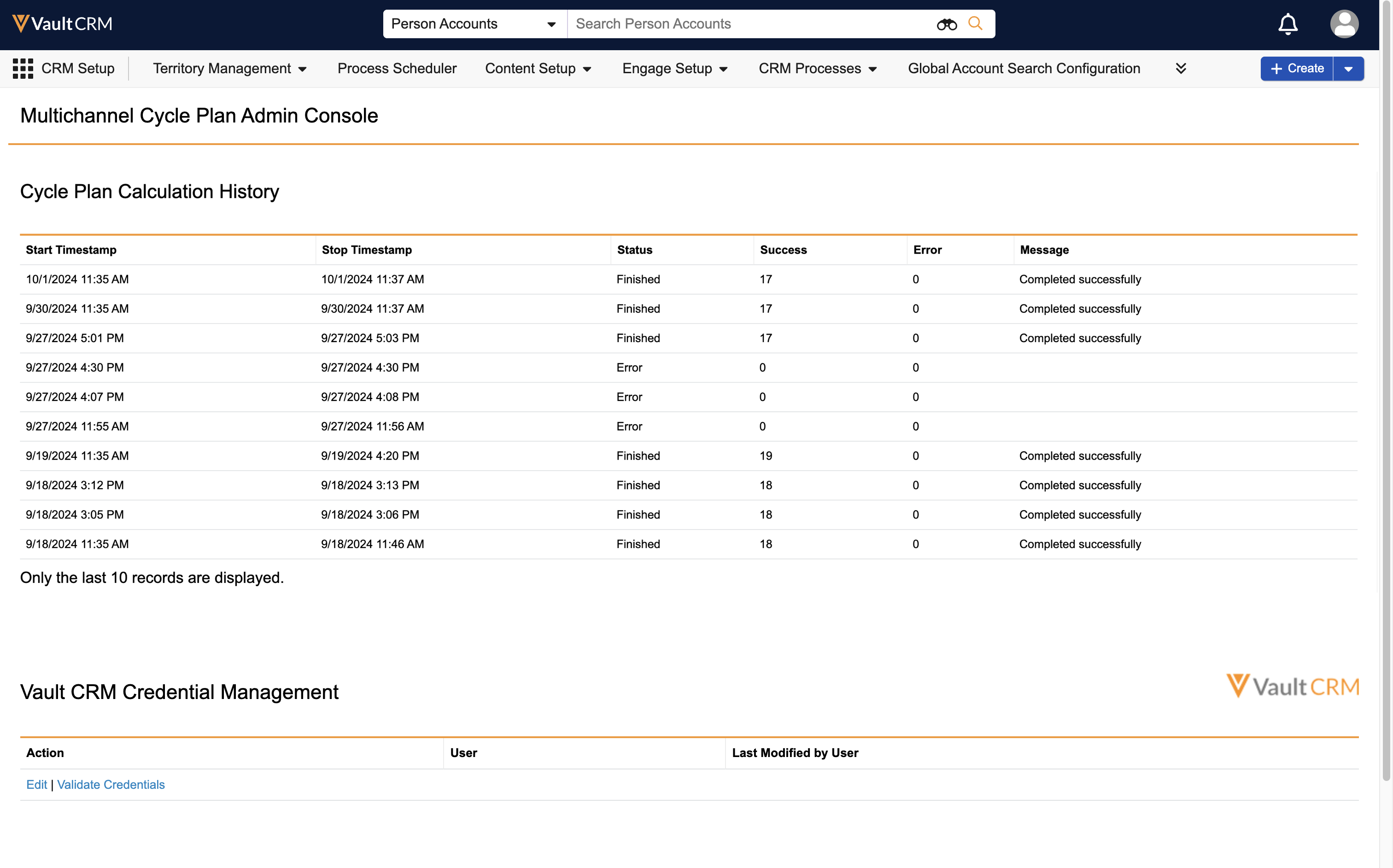
Task: Click the Validate Credentials link
Action: coord(111,784)
